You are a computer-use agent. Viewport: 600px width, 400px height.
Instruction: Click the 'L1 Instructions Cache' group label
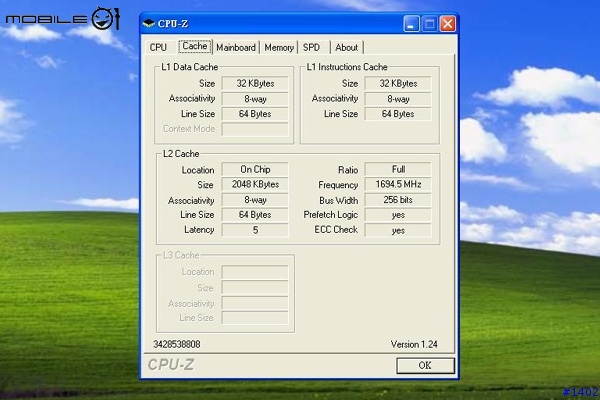pyautogui.click(x=347, y=67)
